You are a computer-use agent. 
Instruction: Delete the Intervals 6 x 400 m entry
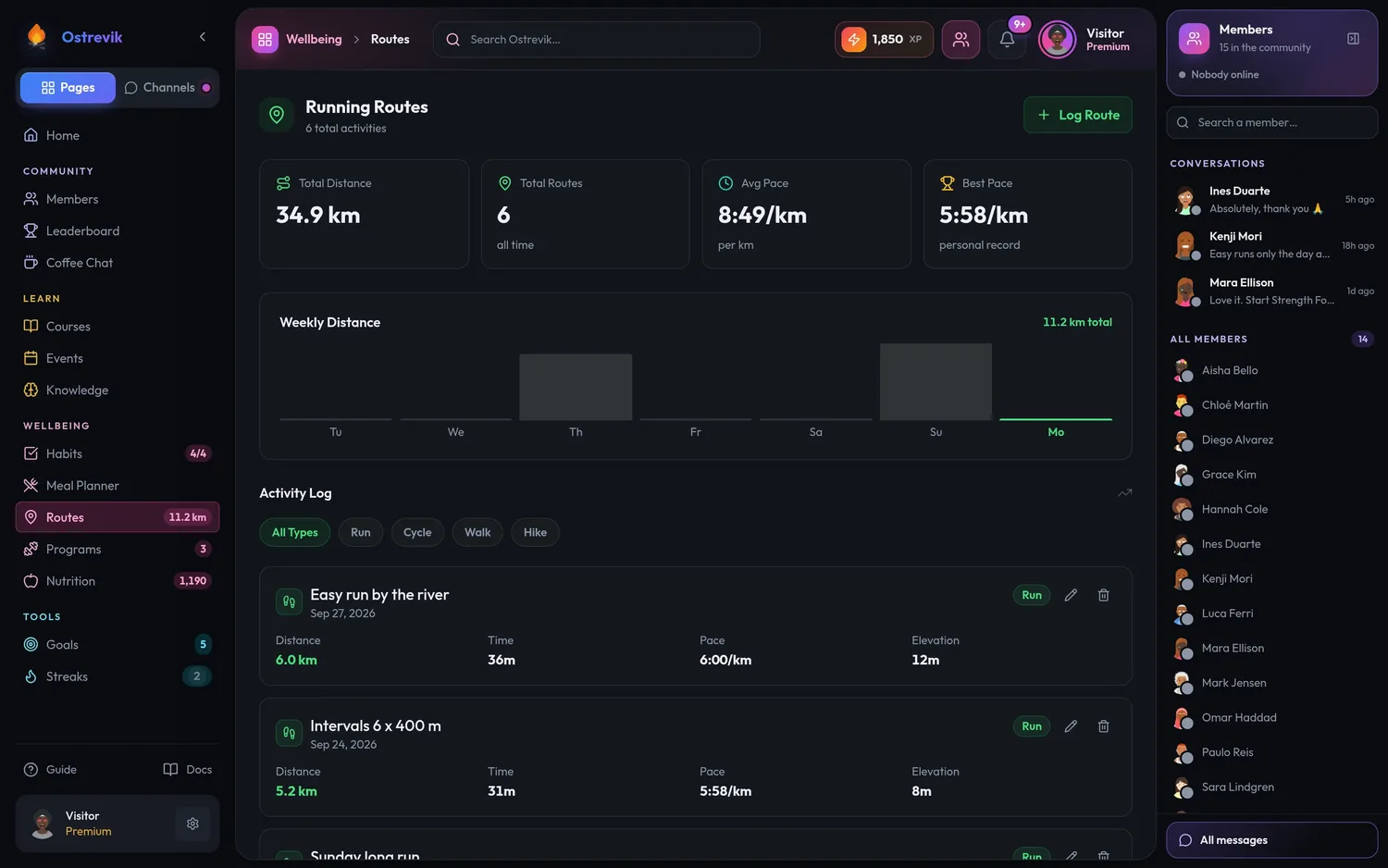1103,726
